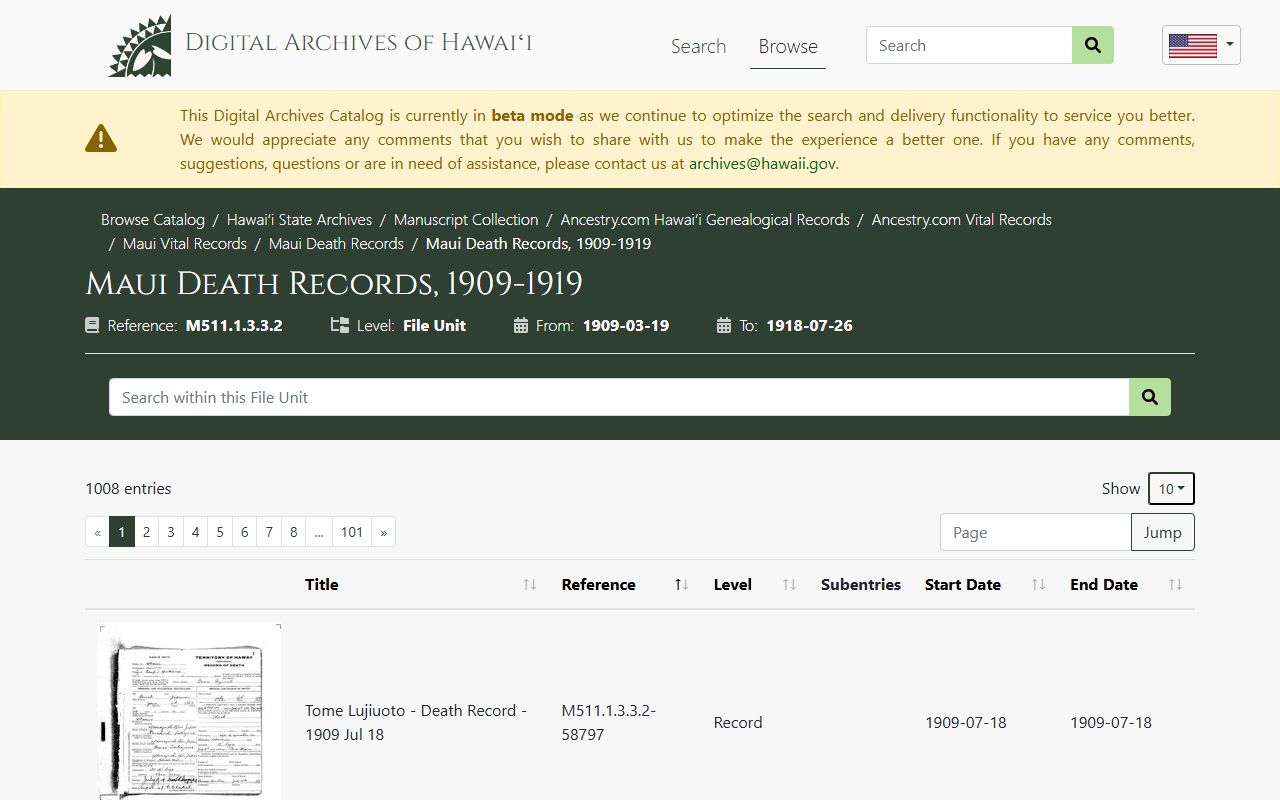Open Ancestry.com Hawai'i Genealogical Records breadcrumb
Image resolution: width=1280 pixels, height=800 pixels.
click(x=705, y=219)
